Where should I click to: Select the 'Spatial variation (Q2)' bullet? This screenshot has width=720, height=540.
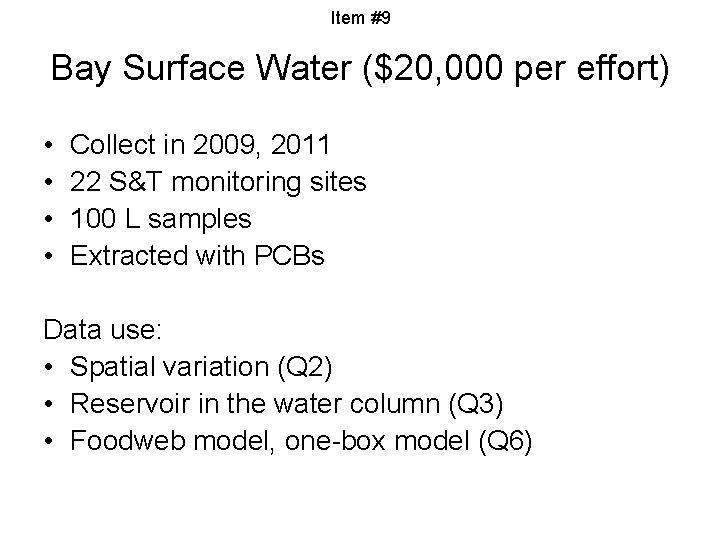(x=201, y=367)
